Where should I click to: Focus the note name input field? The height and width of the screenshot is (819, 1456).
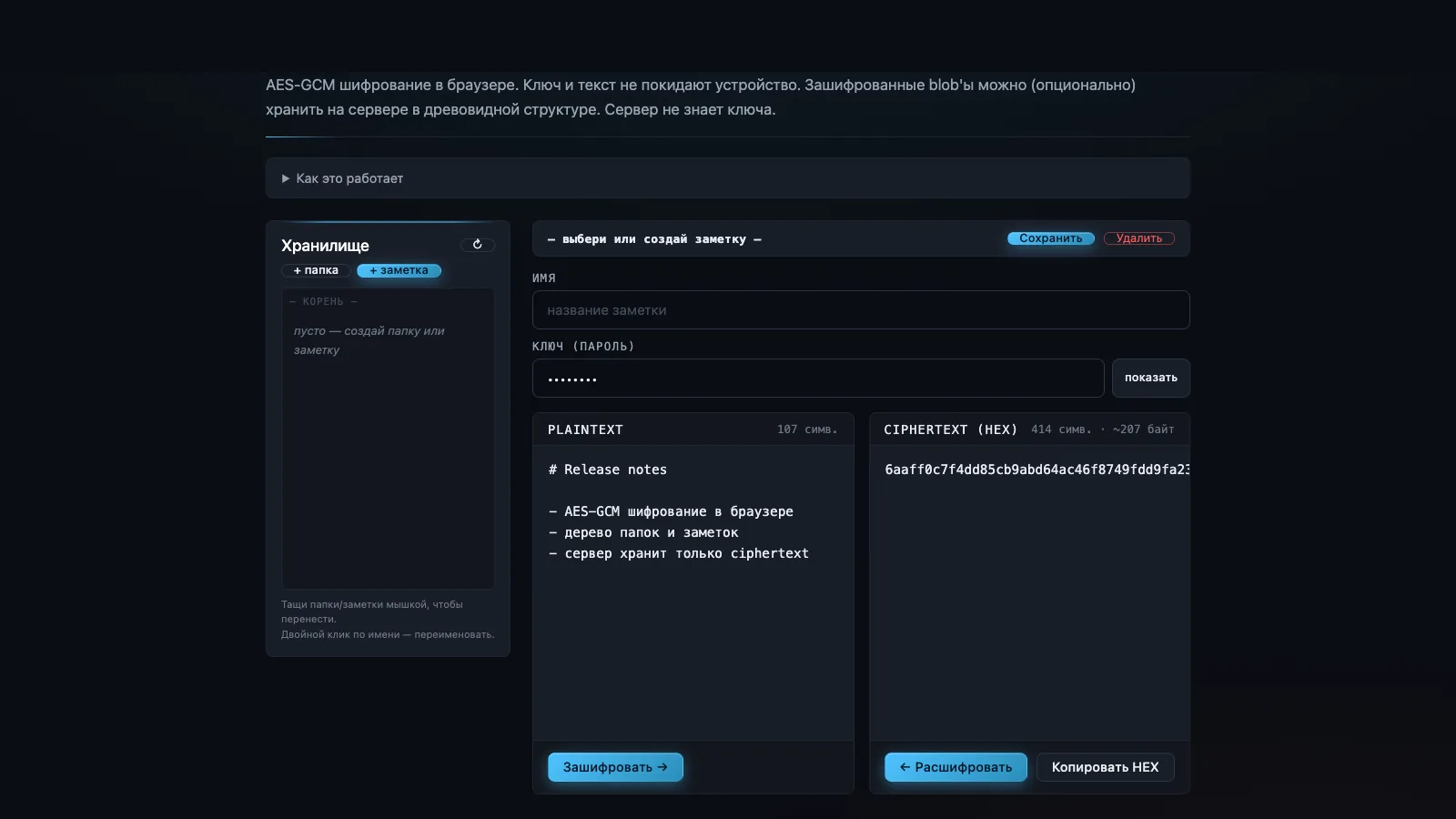[x=861, y=310]
